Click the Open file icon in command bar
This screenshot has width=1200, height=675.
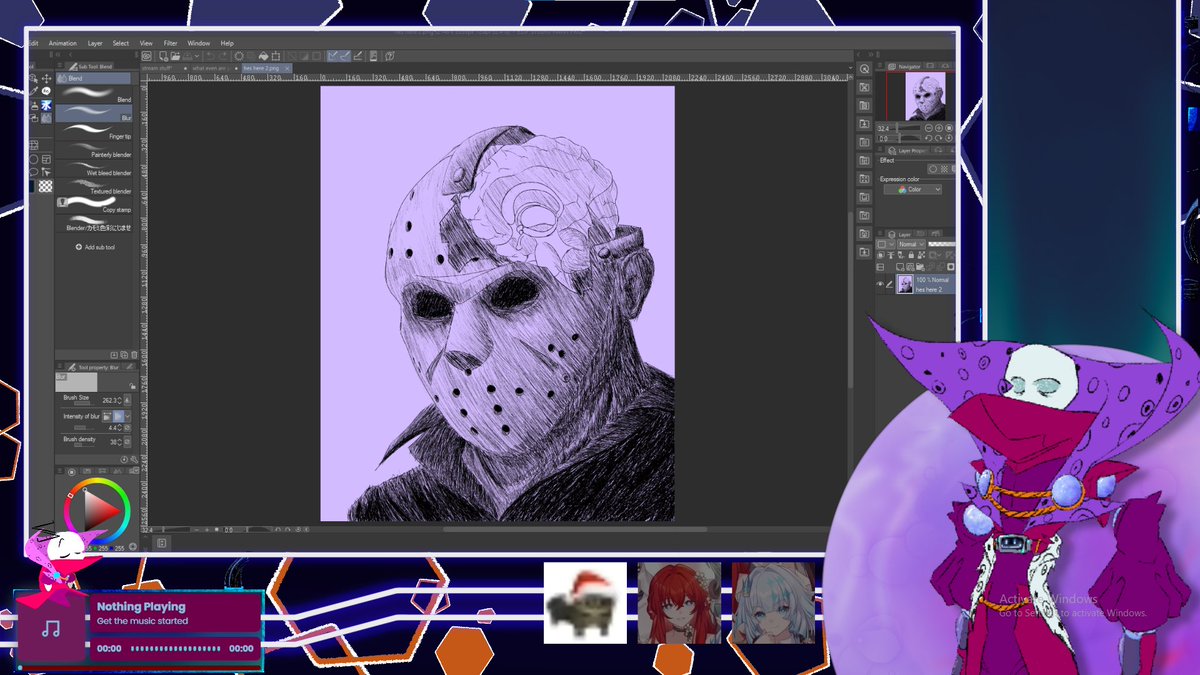tap(175, 56)
